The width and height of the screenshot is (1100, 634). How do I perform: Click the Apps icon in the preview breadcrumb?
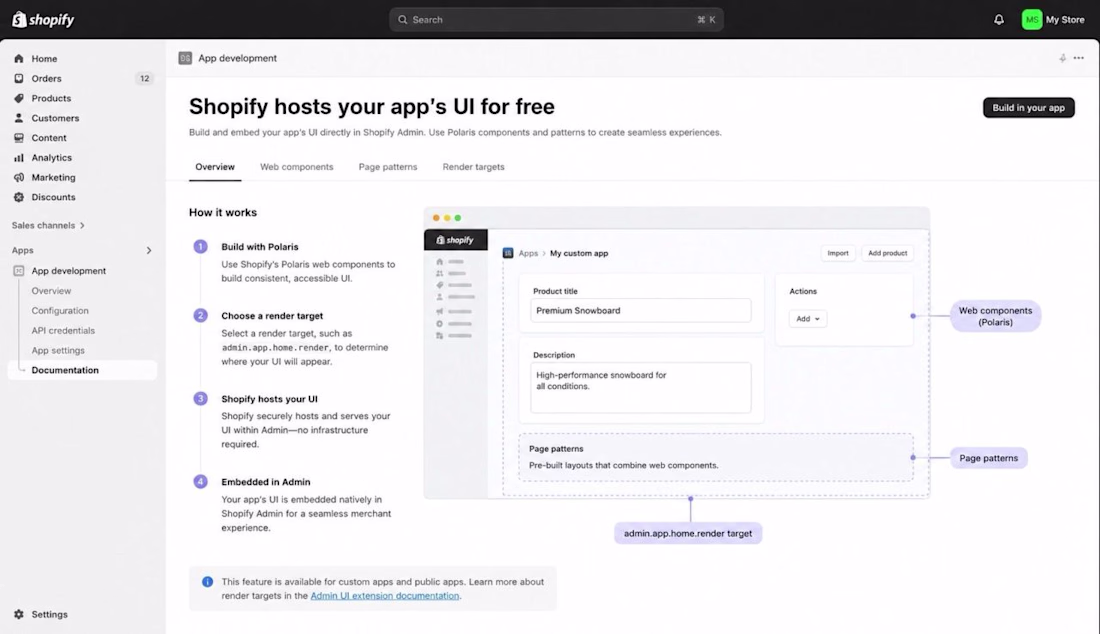tap(508, 253)
